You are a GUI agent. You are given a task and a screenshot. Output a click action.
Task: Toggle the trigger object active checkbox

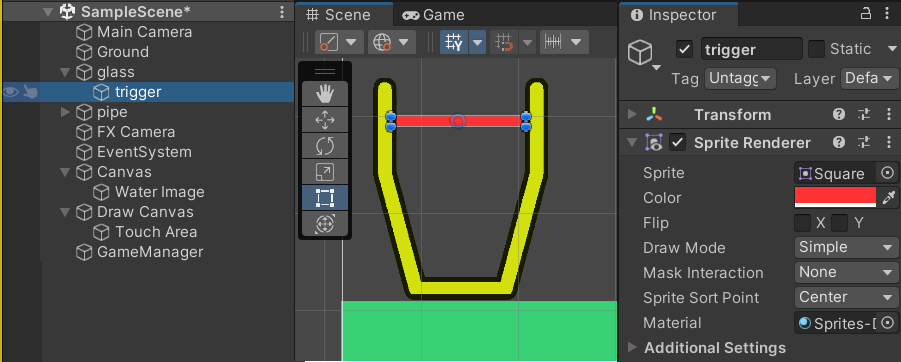(x=684, y=49)
